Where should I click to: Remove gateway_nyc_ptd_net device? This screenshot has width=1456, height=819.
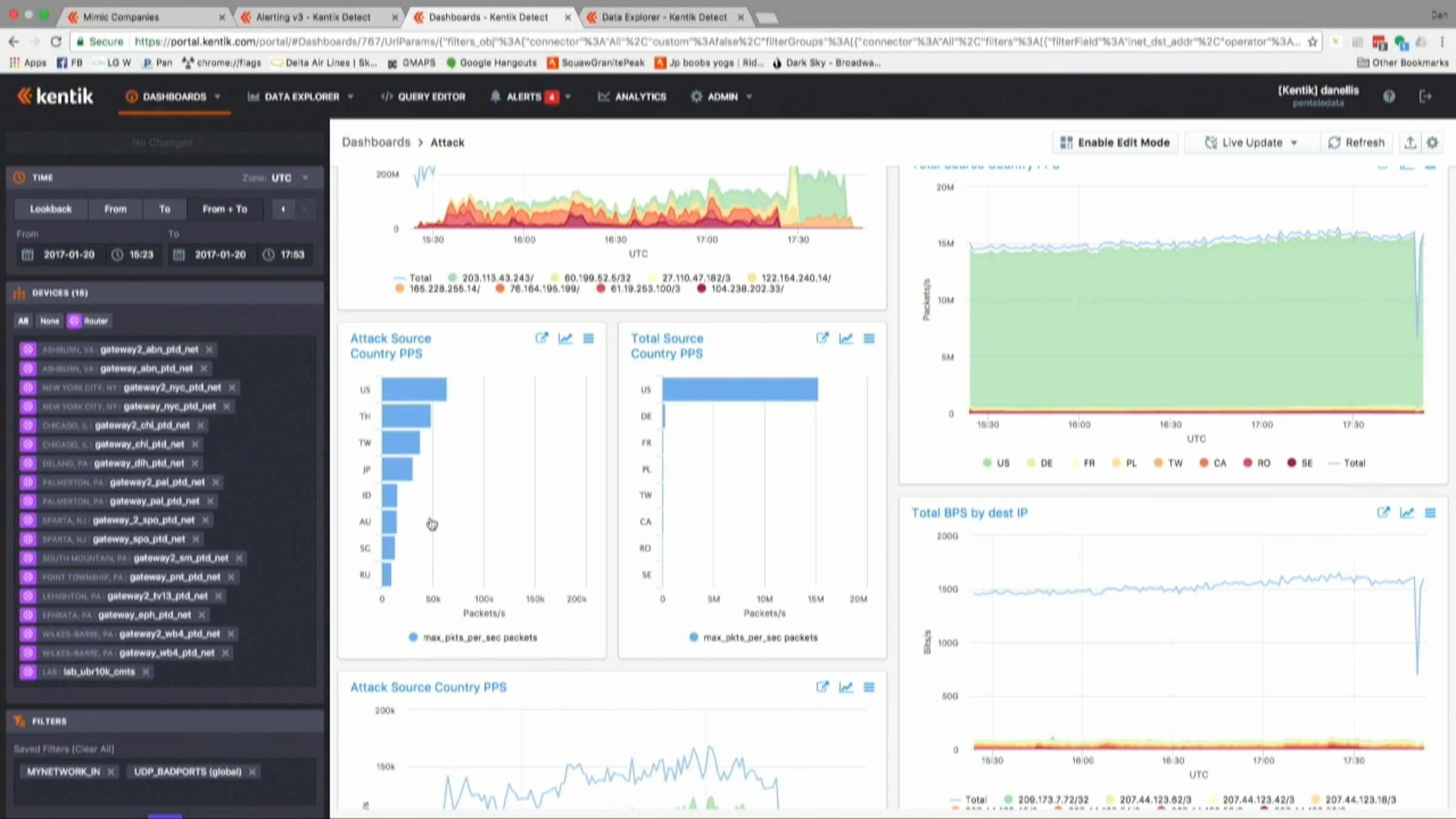(x=227, y=406)
